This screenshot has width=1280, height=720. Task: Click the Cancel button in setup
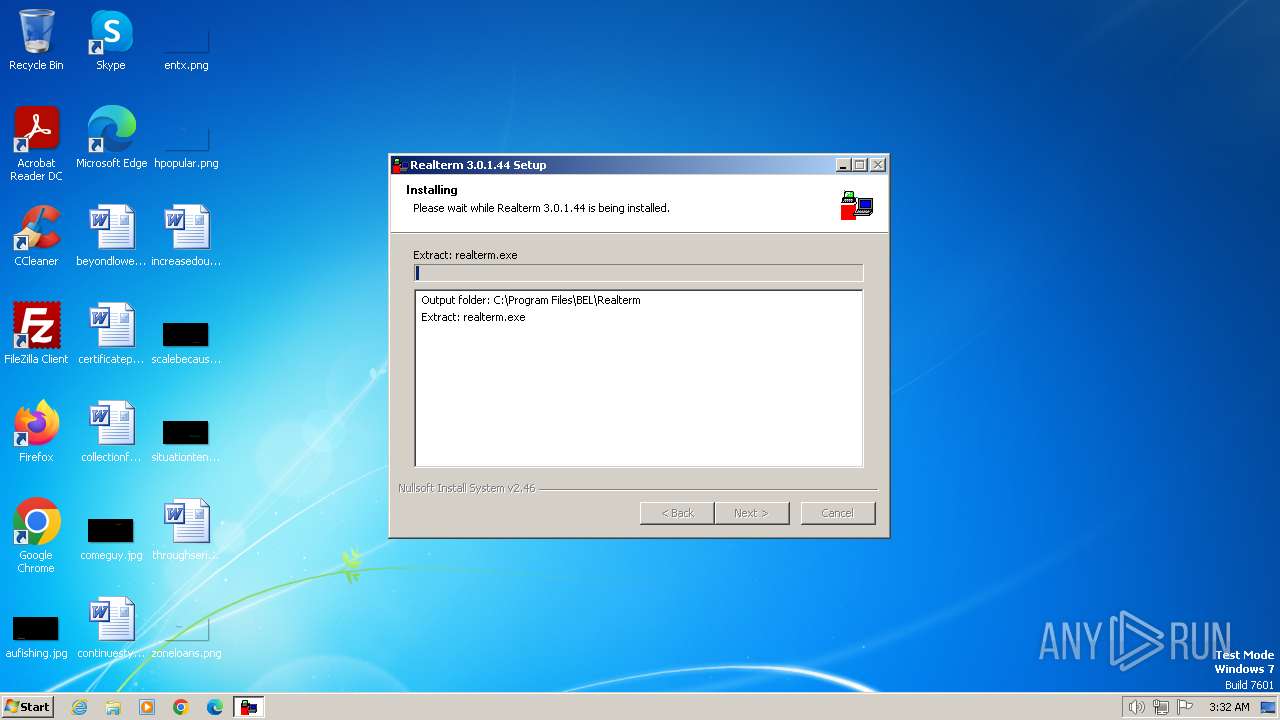pos(838,513)
